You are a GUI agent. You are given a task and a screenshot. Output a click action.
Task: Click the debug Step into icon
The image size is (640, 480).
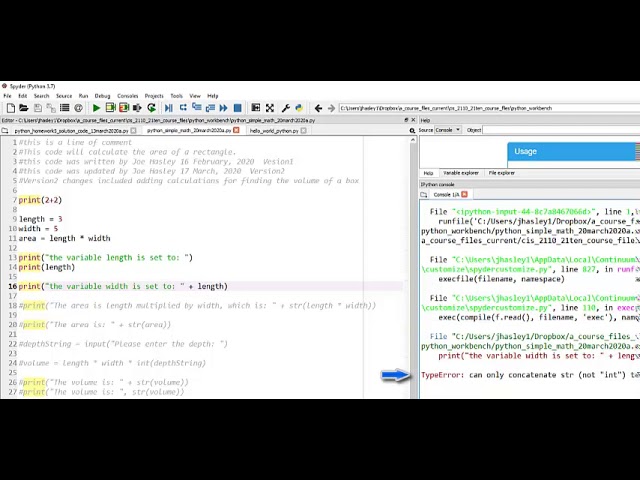tap(197, 108)
